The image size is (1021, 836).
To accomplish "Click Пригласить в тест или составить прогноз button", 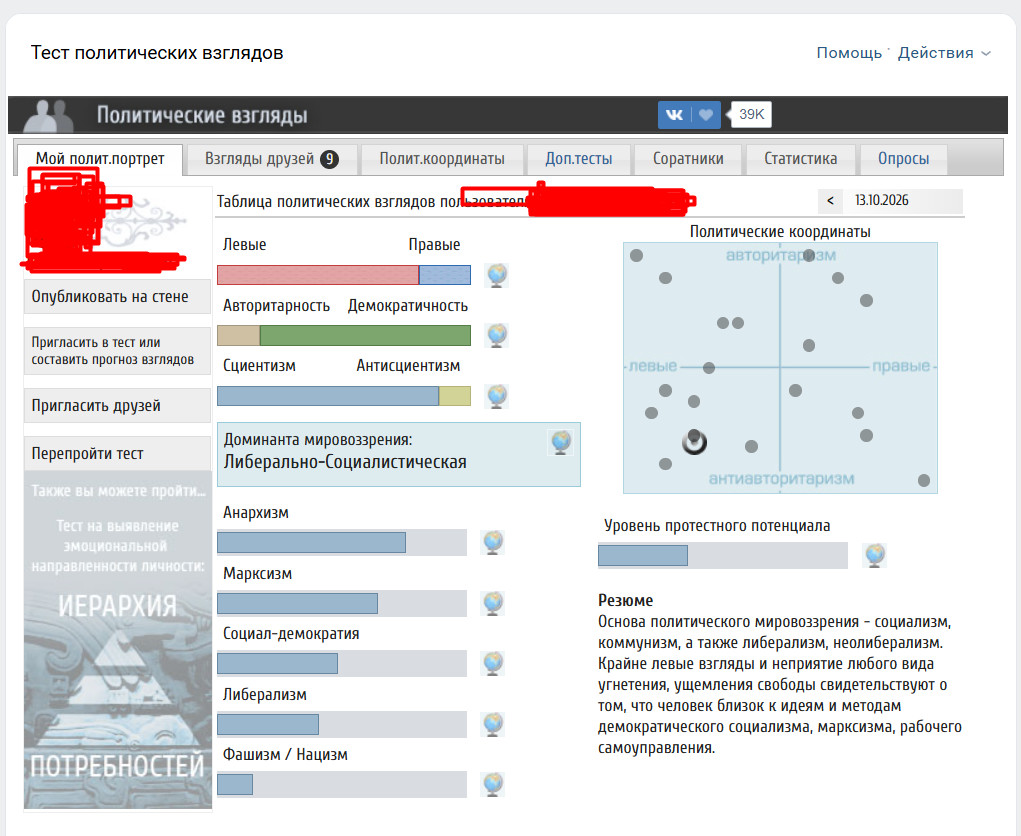I will click(x=117, y=351).
